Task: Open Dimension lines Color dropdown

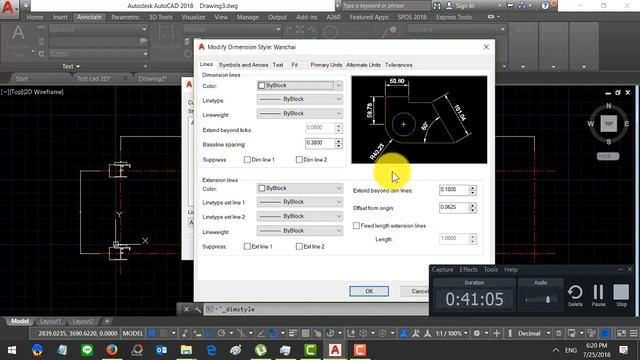Action: (300, 86)
